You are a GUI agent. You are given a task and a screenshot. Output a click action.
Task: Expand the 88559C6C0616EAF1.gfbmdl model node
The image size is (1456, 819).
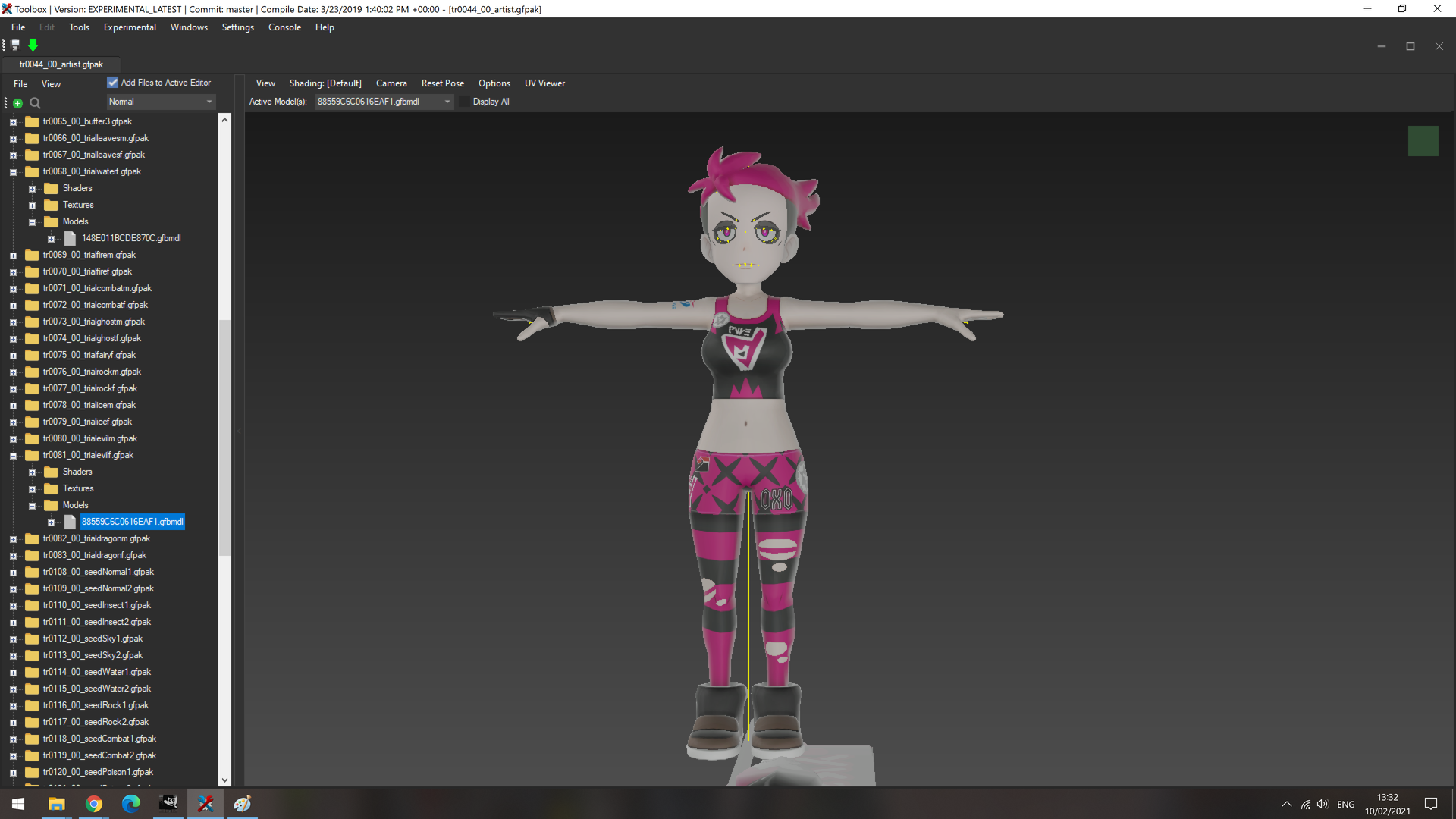tap(52, 522)
